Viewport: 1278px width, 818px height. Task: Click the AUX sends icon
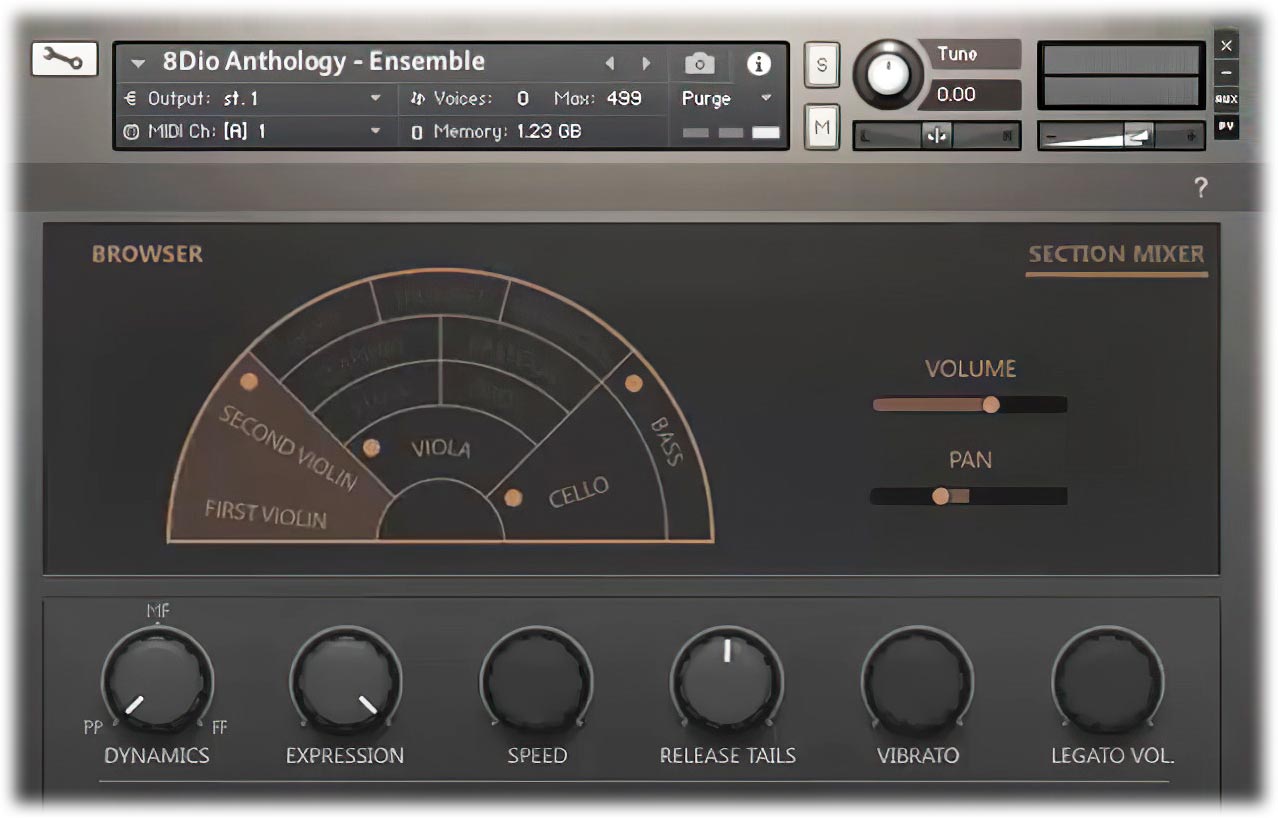coord(1225,98)
